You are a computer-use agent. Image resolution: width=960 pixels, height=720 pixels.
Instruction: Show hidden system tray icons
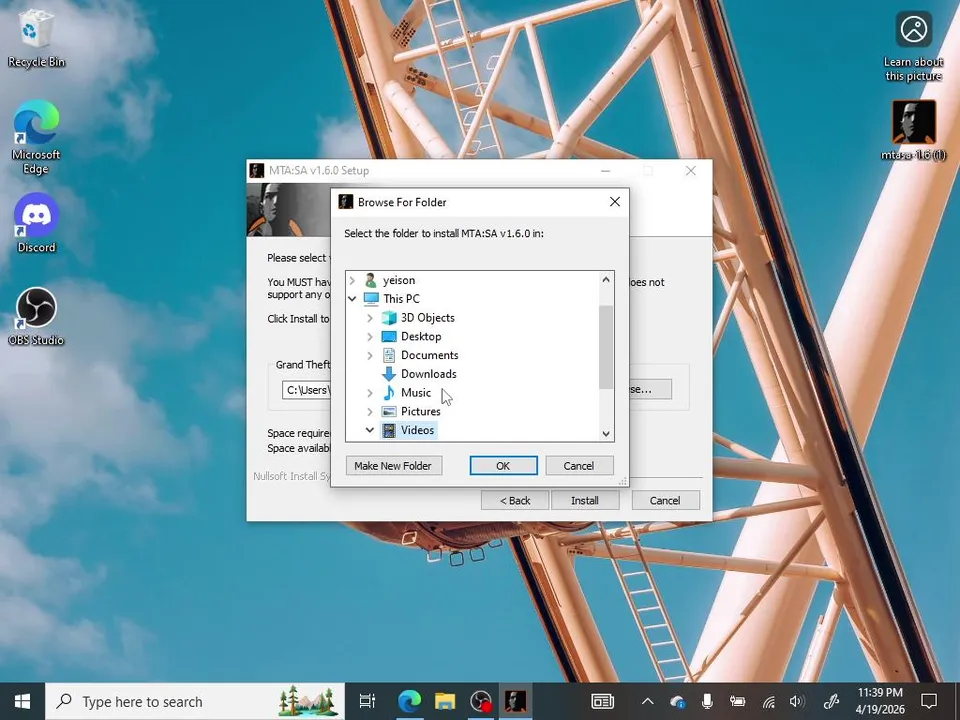tap(648, 702)
